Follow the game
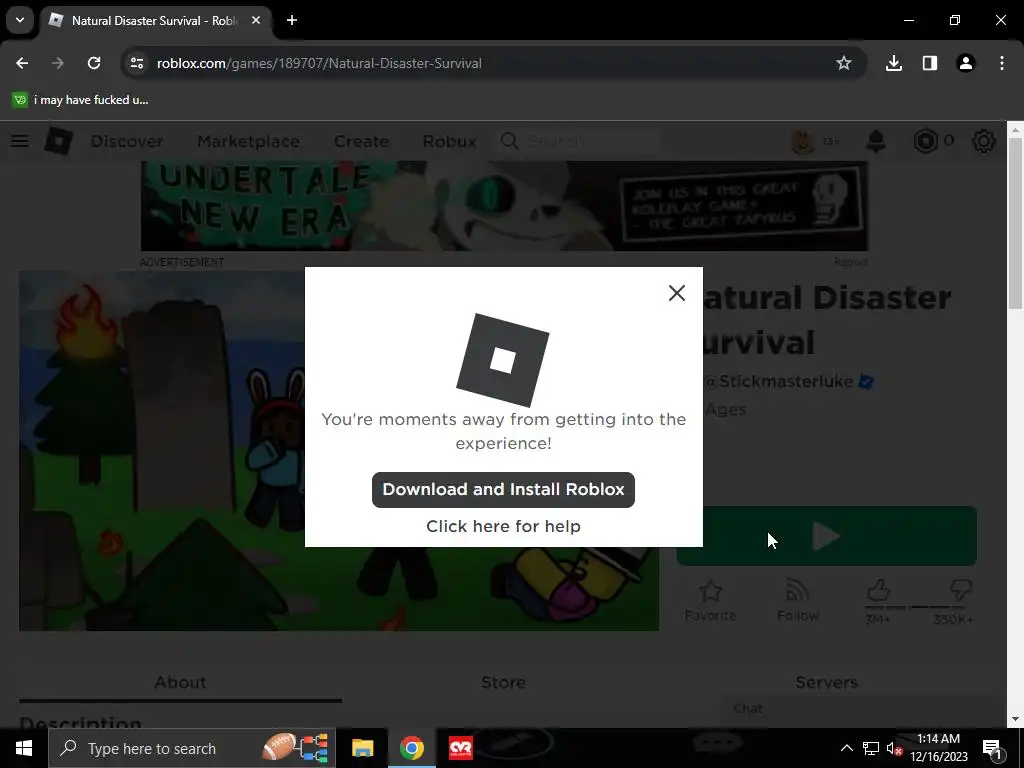Image resolution: width=1024 pixels, height=768 pixels. pos(797,601)
